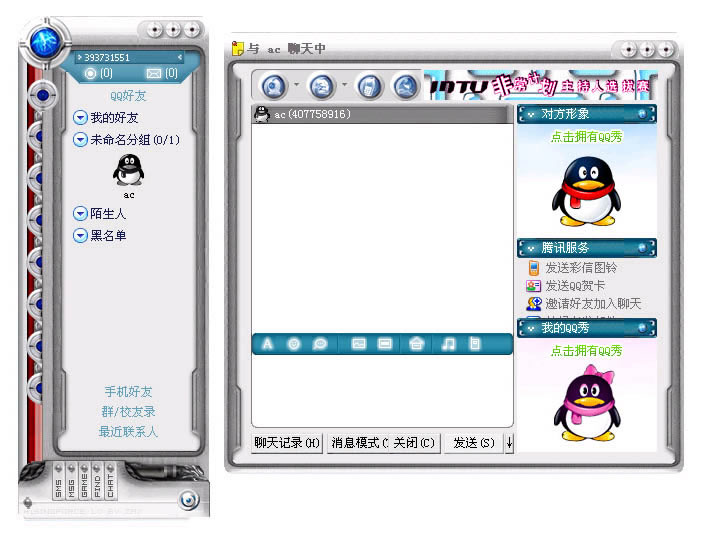
Task: Click the globe icon on 腾讯服务 header
Action: pos(642,248)
